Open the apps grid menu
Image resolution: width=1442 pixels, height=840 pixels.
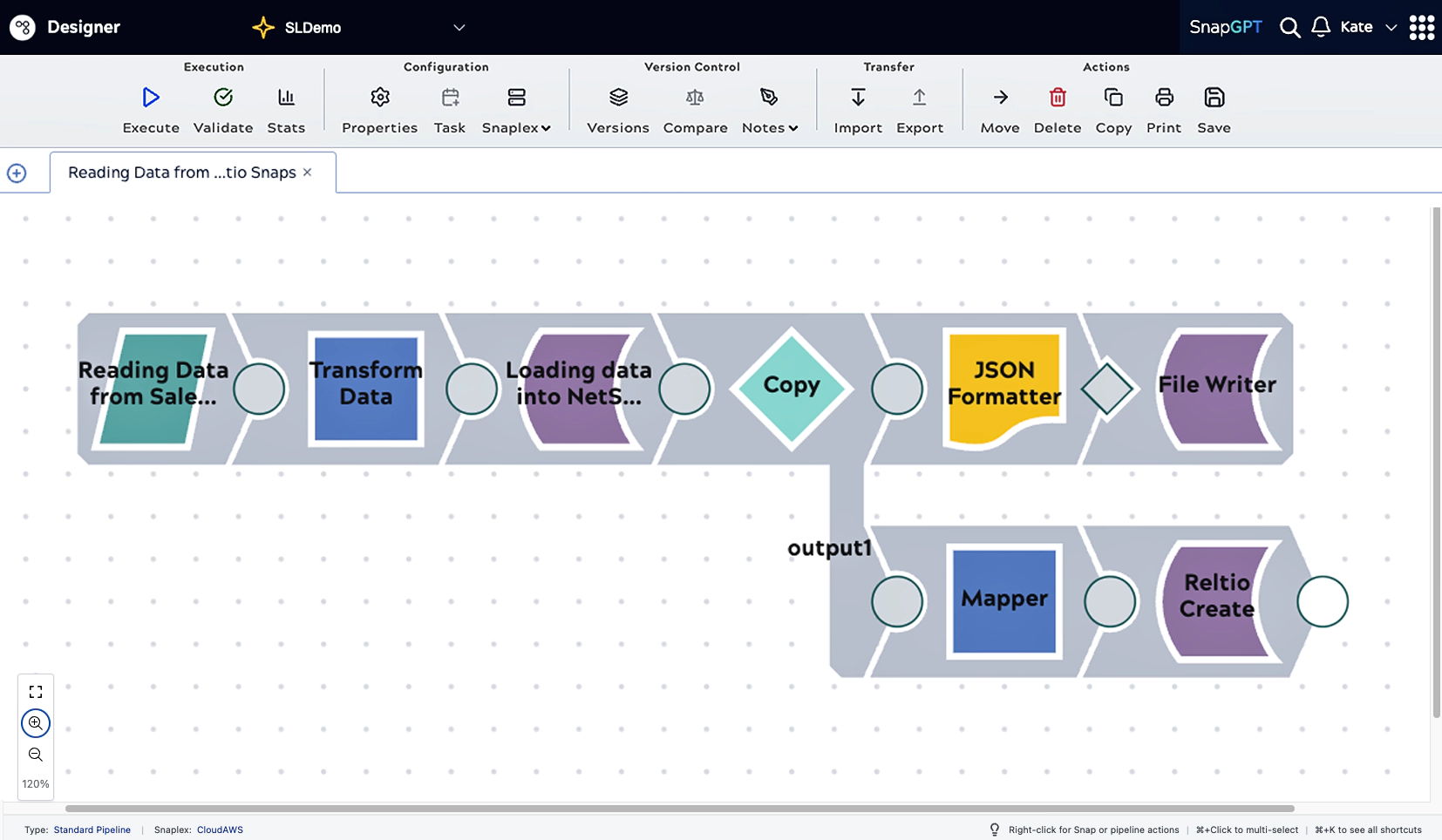1422,27
